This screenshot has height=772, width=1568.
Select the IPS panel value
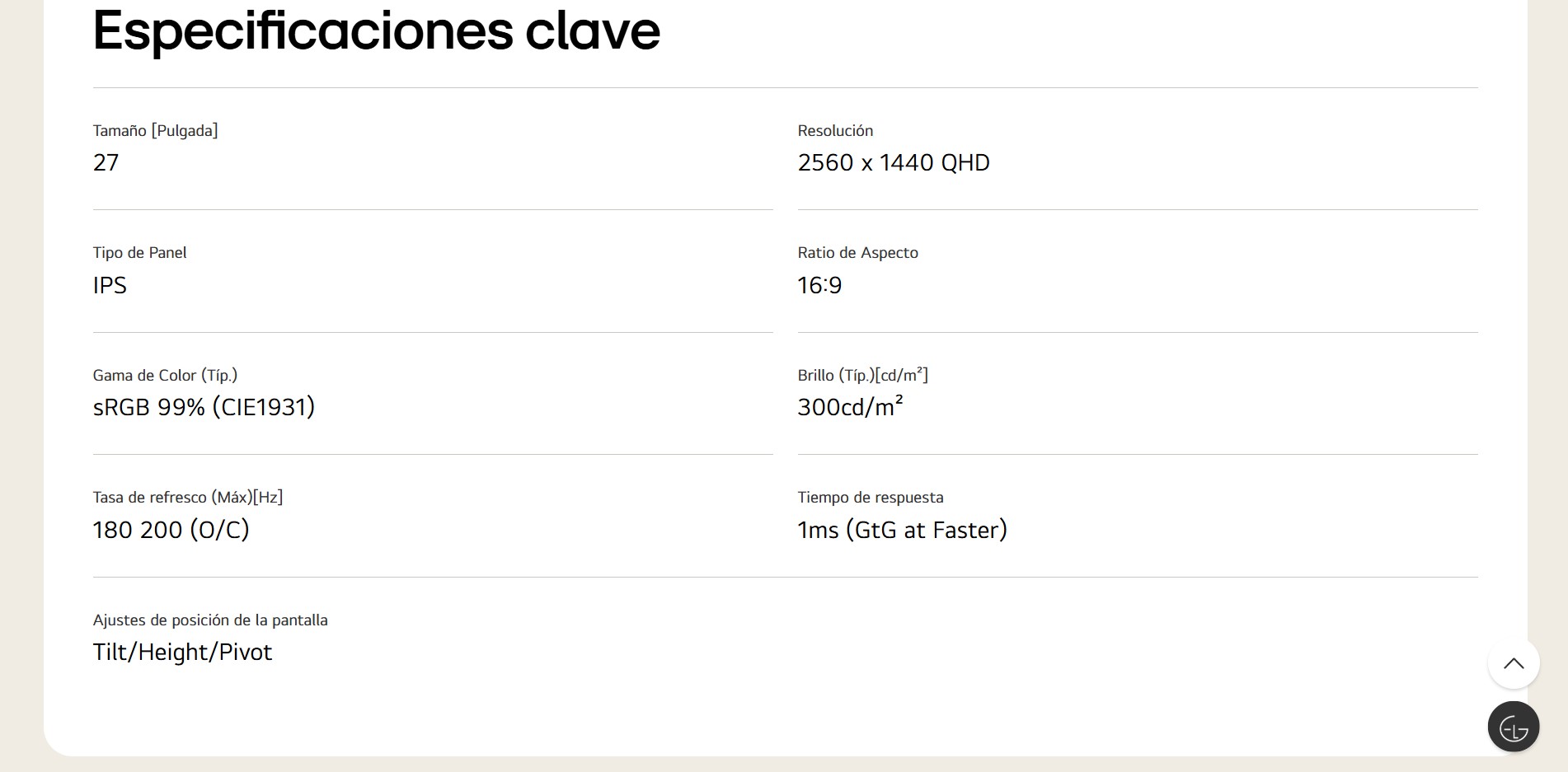110,285
